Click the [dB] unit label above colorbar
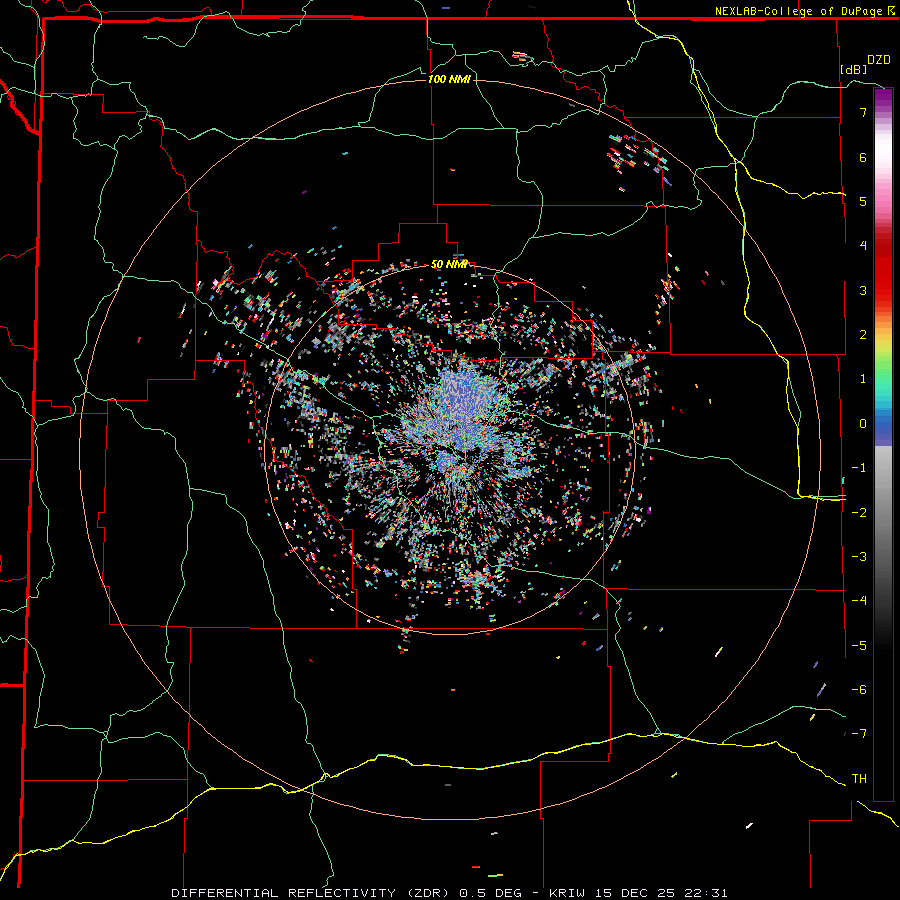 [x=854, y=69]
